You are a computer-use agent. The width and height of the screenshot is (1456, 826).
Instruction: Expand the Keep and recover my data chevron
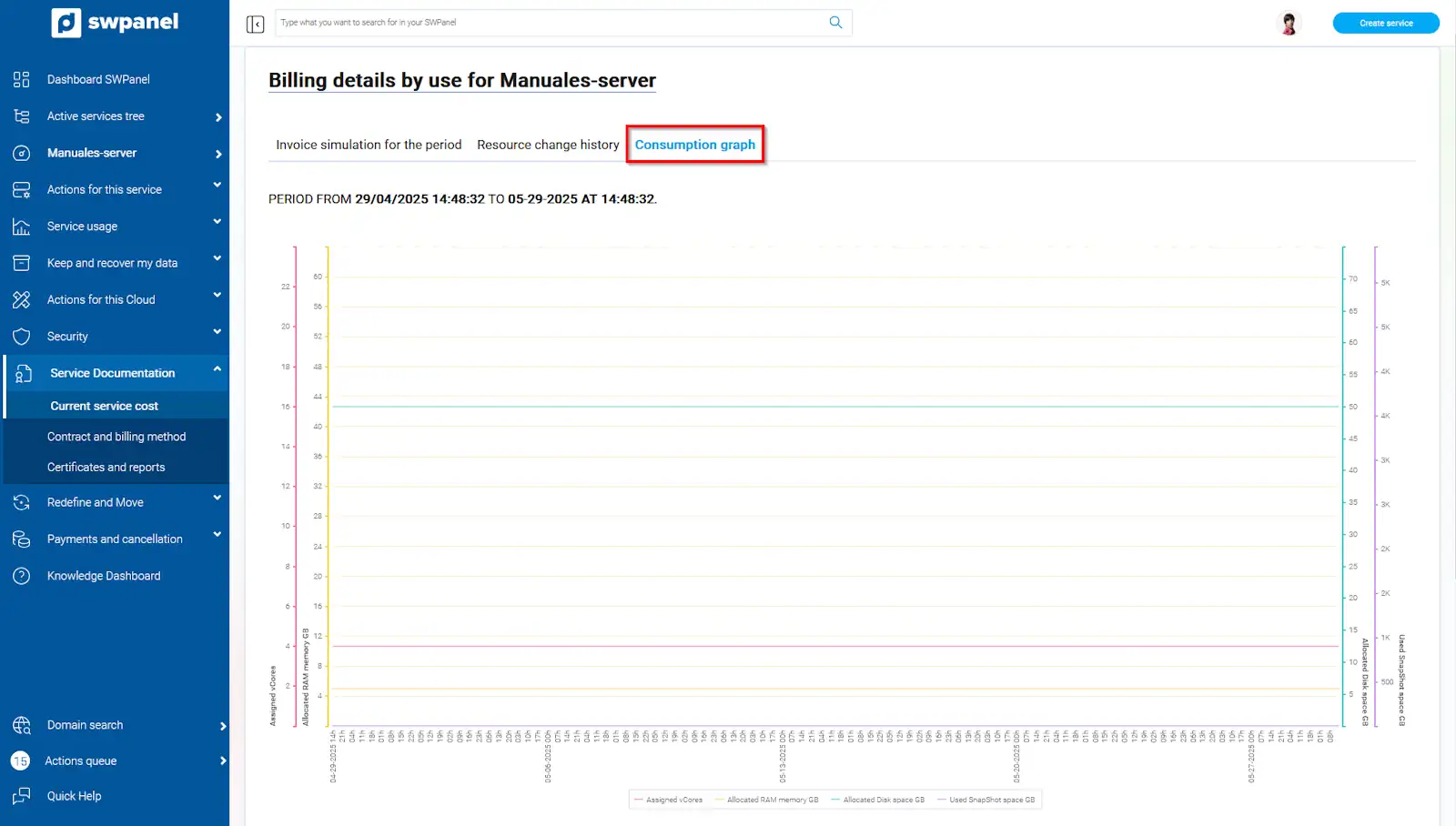coord(217,258)
